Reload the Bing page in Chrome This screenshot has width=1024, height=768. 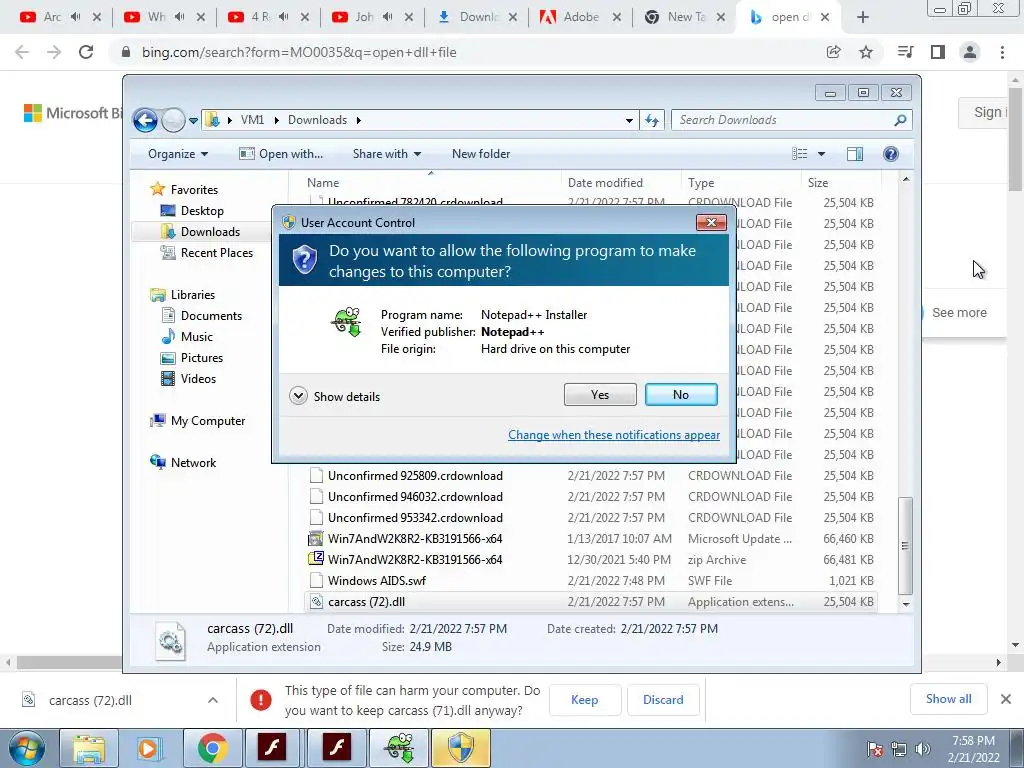click(86, 52)
